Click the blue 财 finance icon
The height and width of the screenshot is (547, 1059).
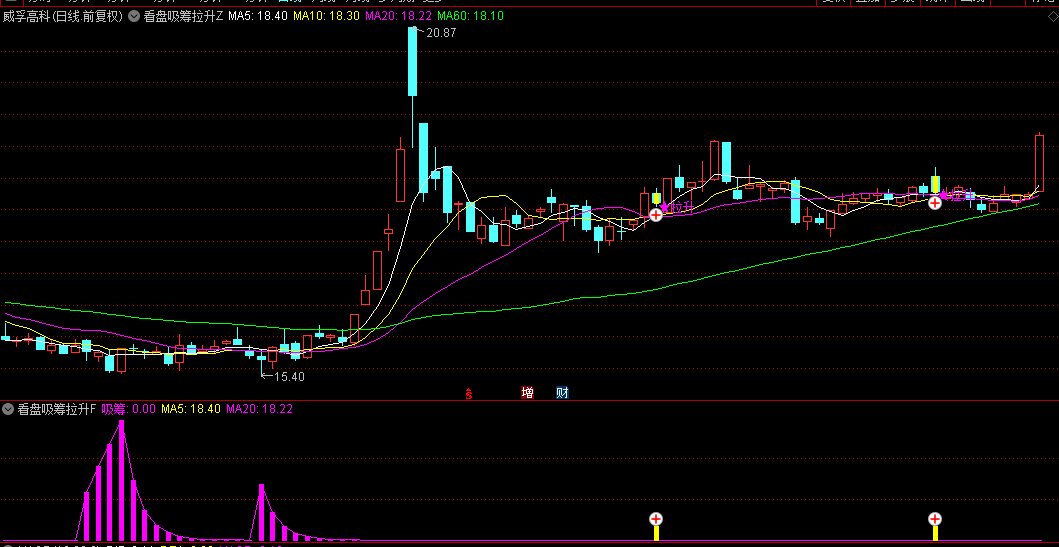pyautogui.click(x=562, y=392)
